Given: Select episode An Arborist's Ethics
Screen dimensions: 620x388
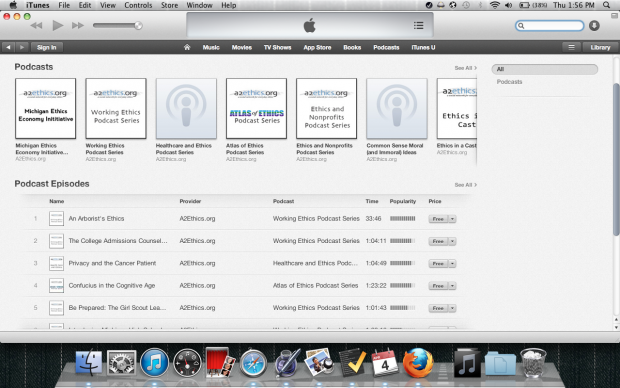Looking at the screenshot, I should (x=96, y=218).
